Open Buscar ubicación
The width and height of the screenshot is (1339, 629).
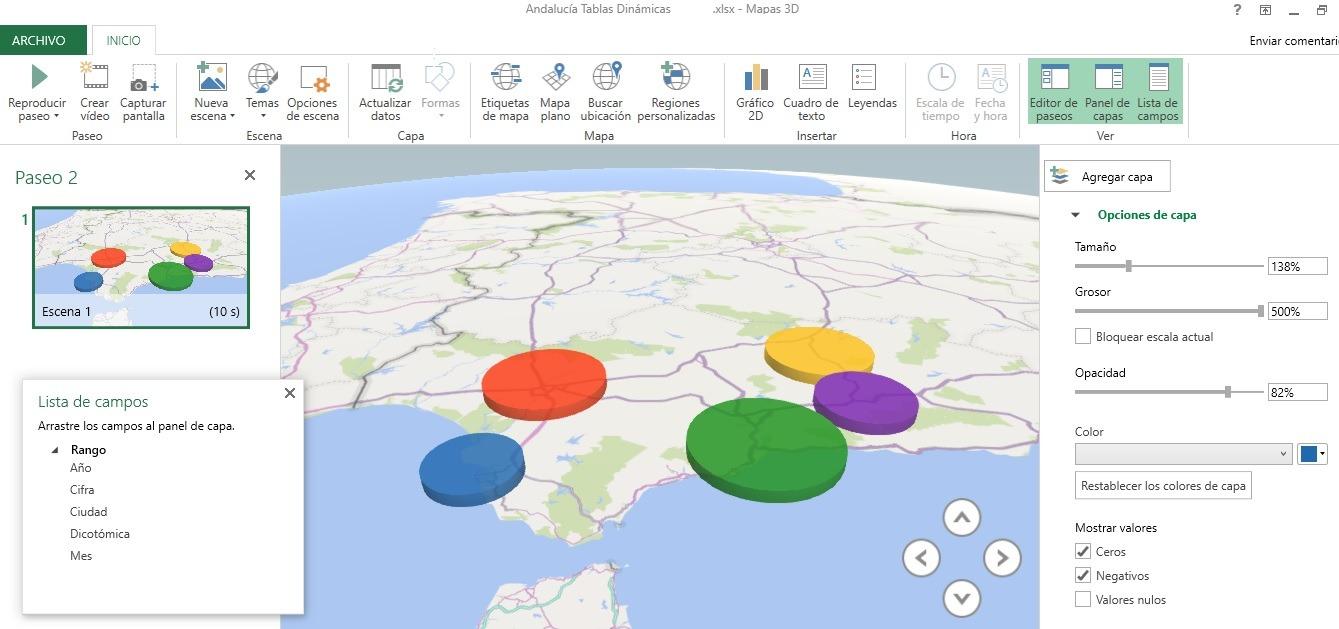603,92
